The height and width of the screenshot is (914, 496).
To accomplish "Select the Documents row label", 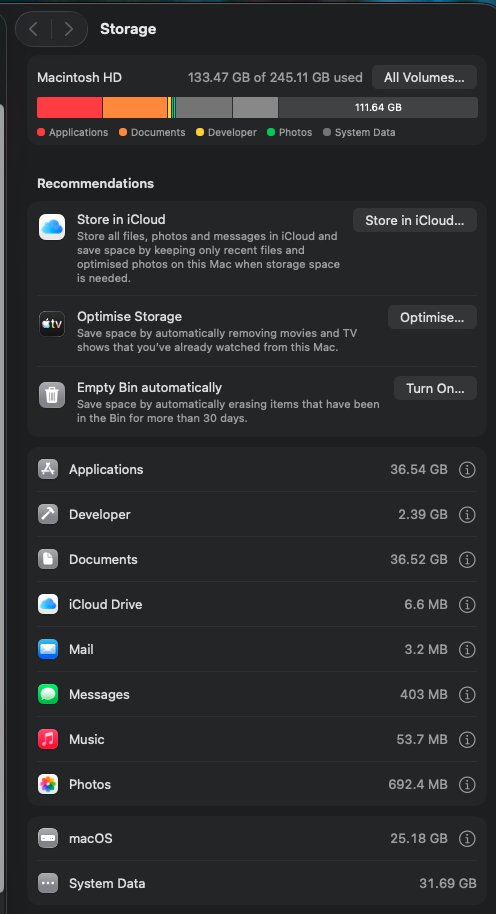I will [x=103, y=559].
